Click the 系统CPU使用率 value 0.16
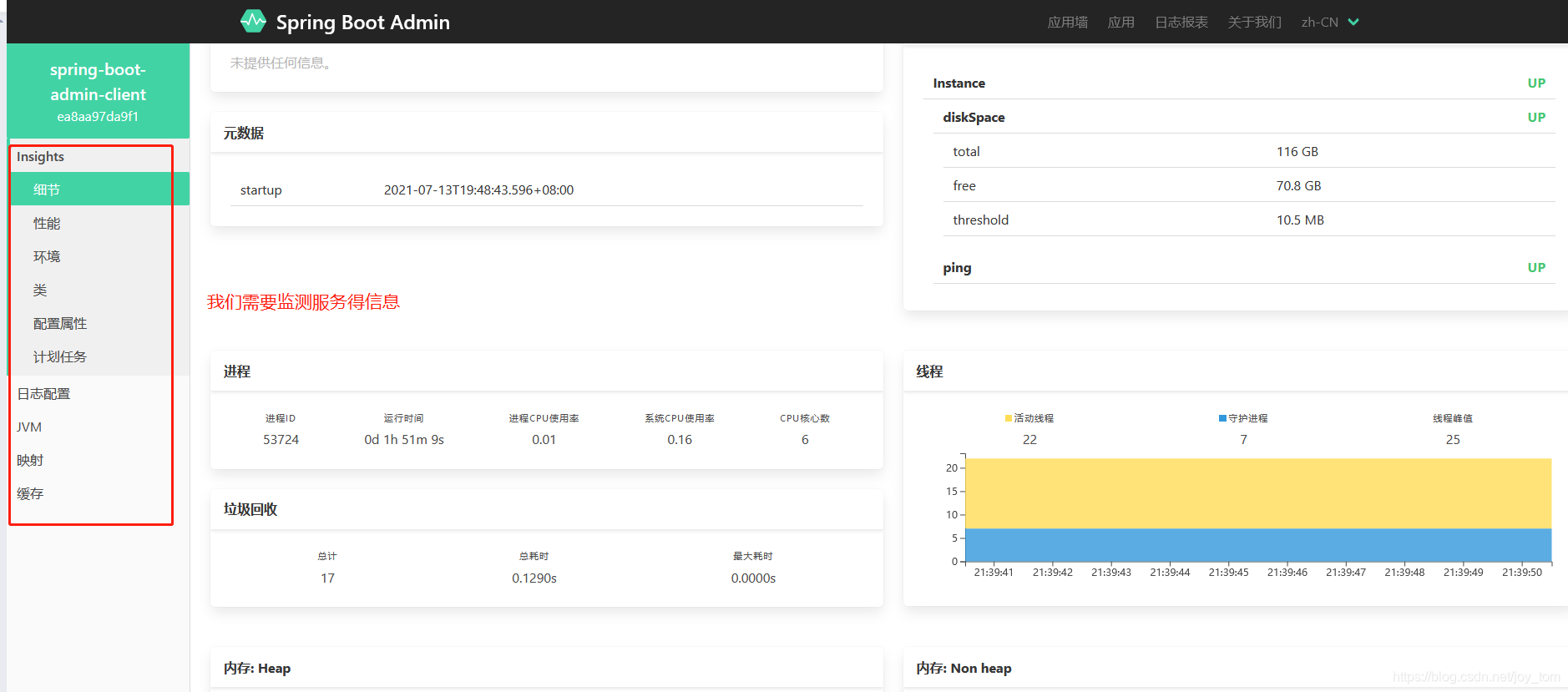Viewport: 1568px width, 692px height. (x=680, y=439)
